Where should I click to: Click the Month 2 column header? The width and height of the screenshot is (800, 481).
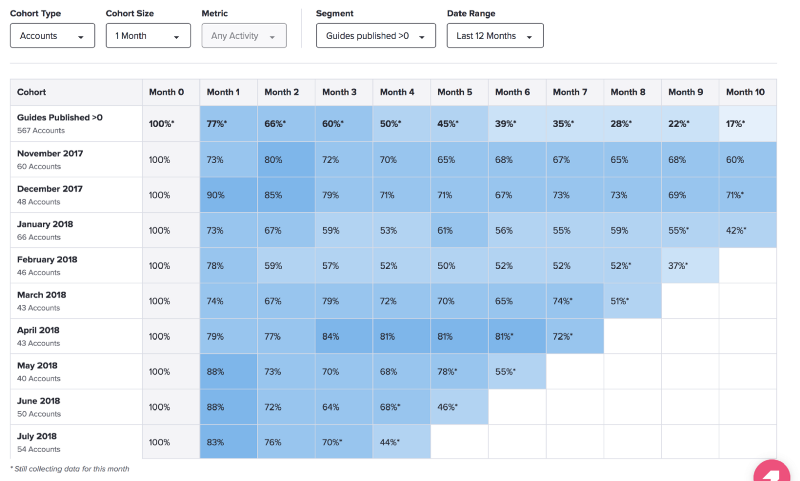pyautogui.click(x=286, y=92)
